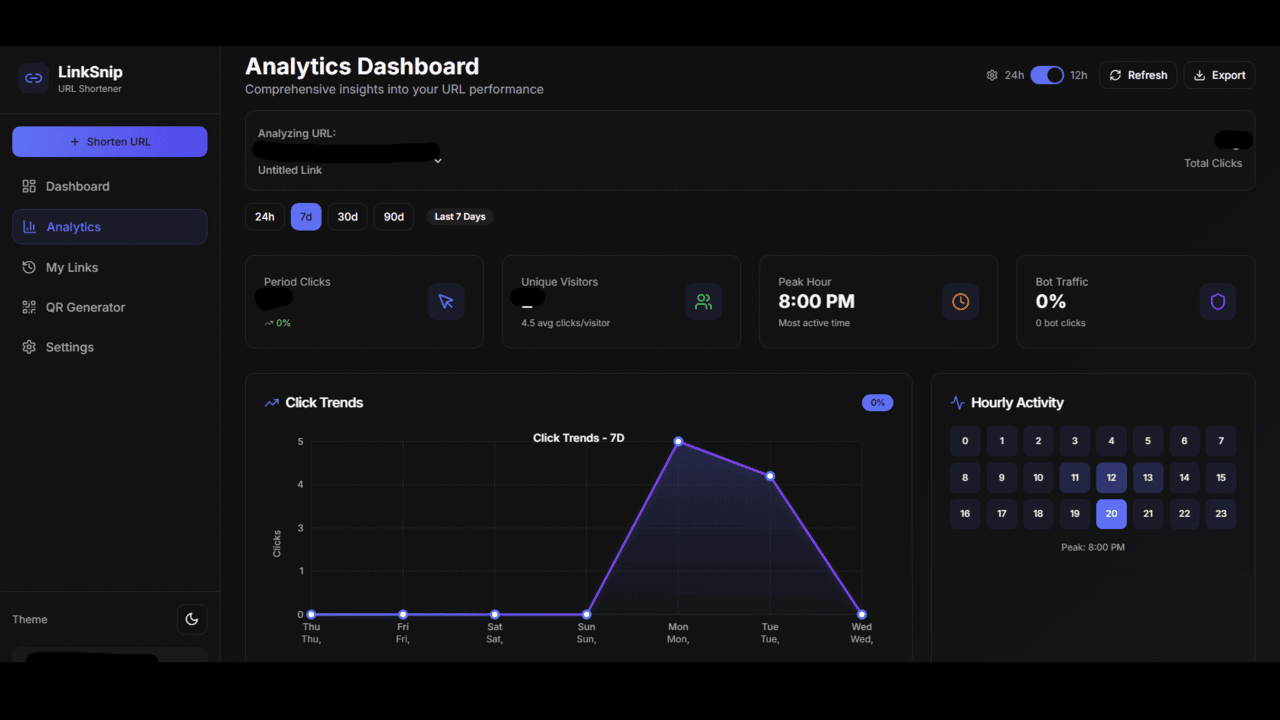Select hour 11 in Hourly Activity
1280x720 pixels.
click(1075, 478)
